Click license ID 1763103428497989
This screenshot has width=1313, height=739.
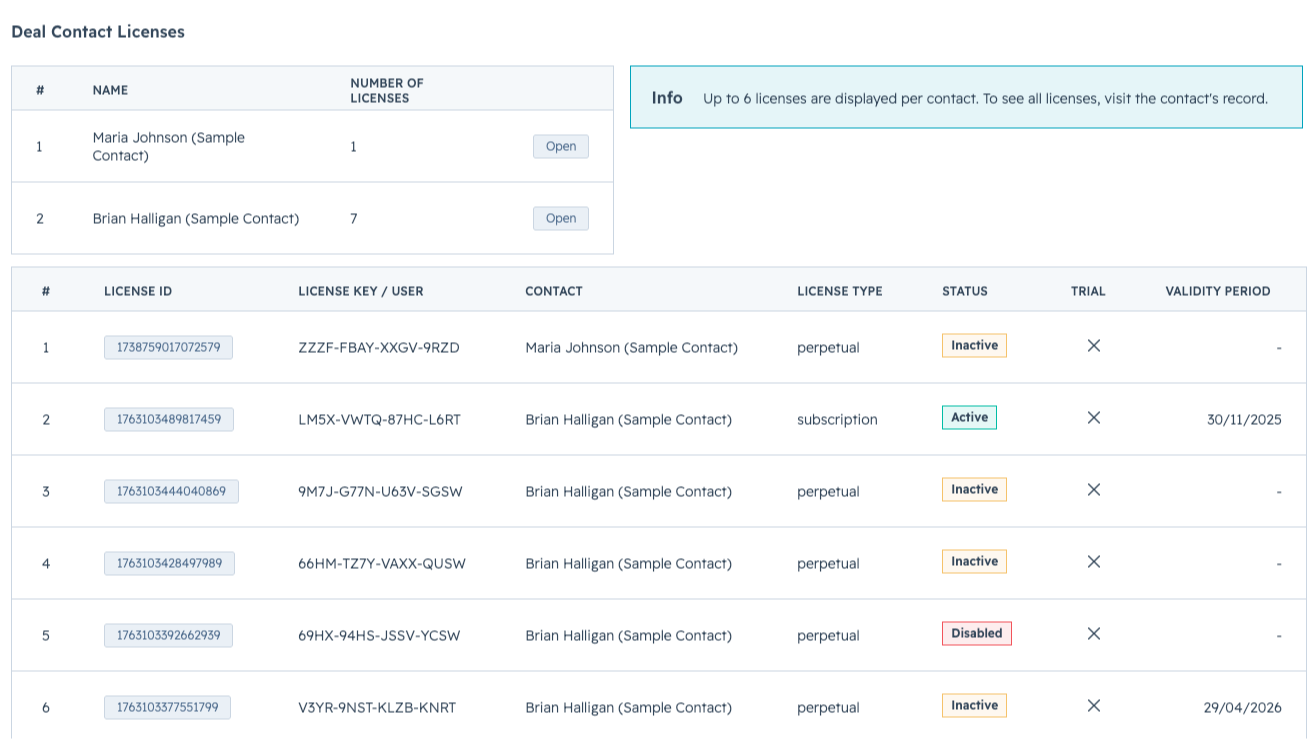click(x=169, y=563)
